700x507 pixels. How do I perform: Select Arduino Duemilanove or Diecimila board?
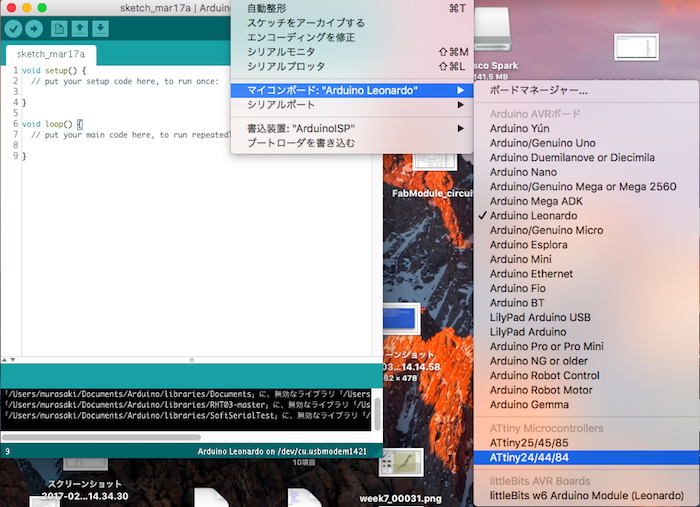point(586,158)
